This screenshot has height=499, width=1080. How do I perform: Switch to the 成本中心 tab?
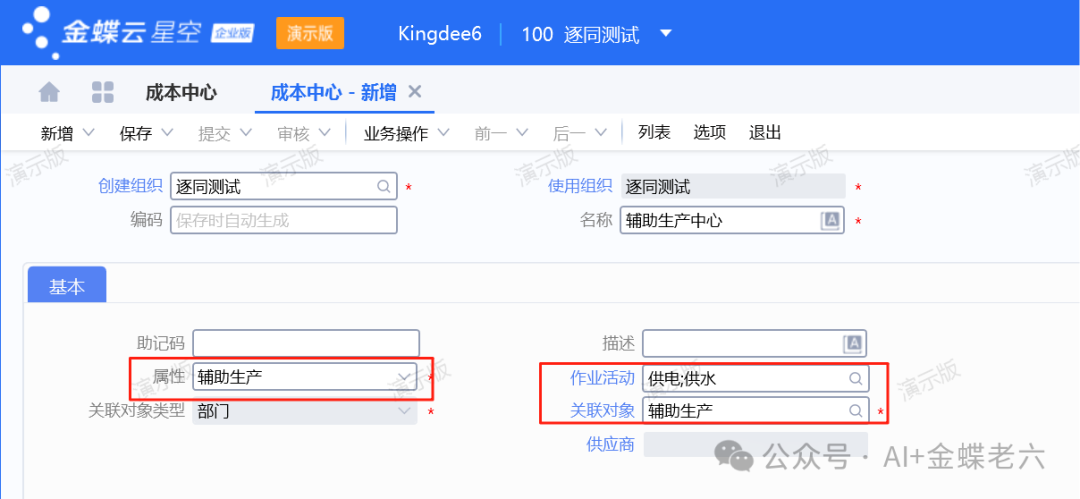tap(181, 93)
